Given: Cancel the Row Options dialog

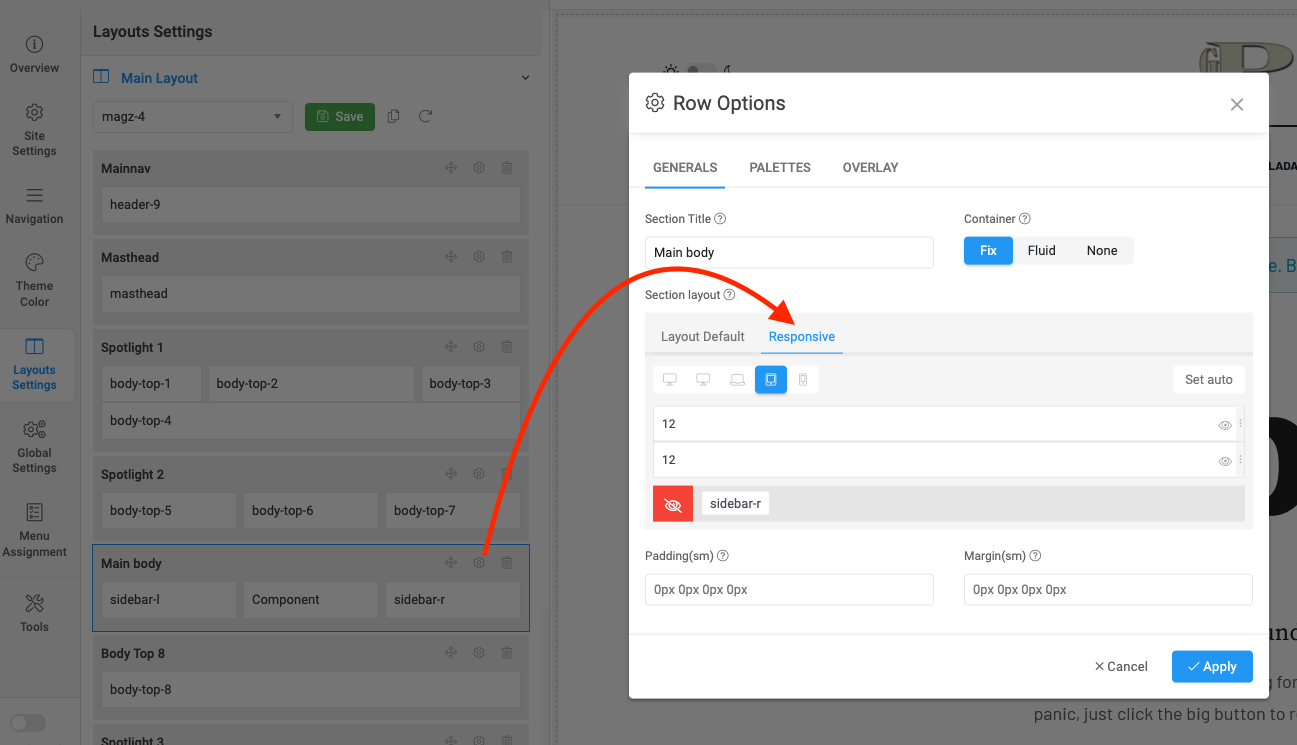Looking at the screenshot, I should pos(1121,667).
